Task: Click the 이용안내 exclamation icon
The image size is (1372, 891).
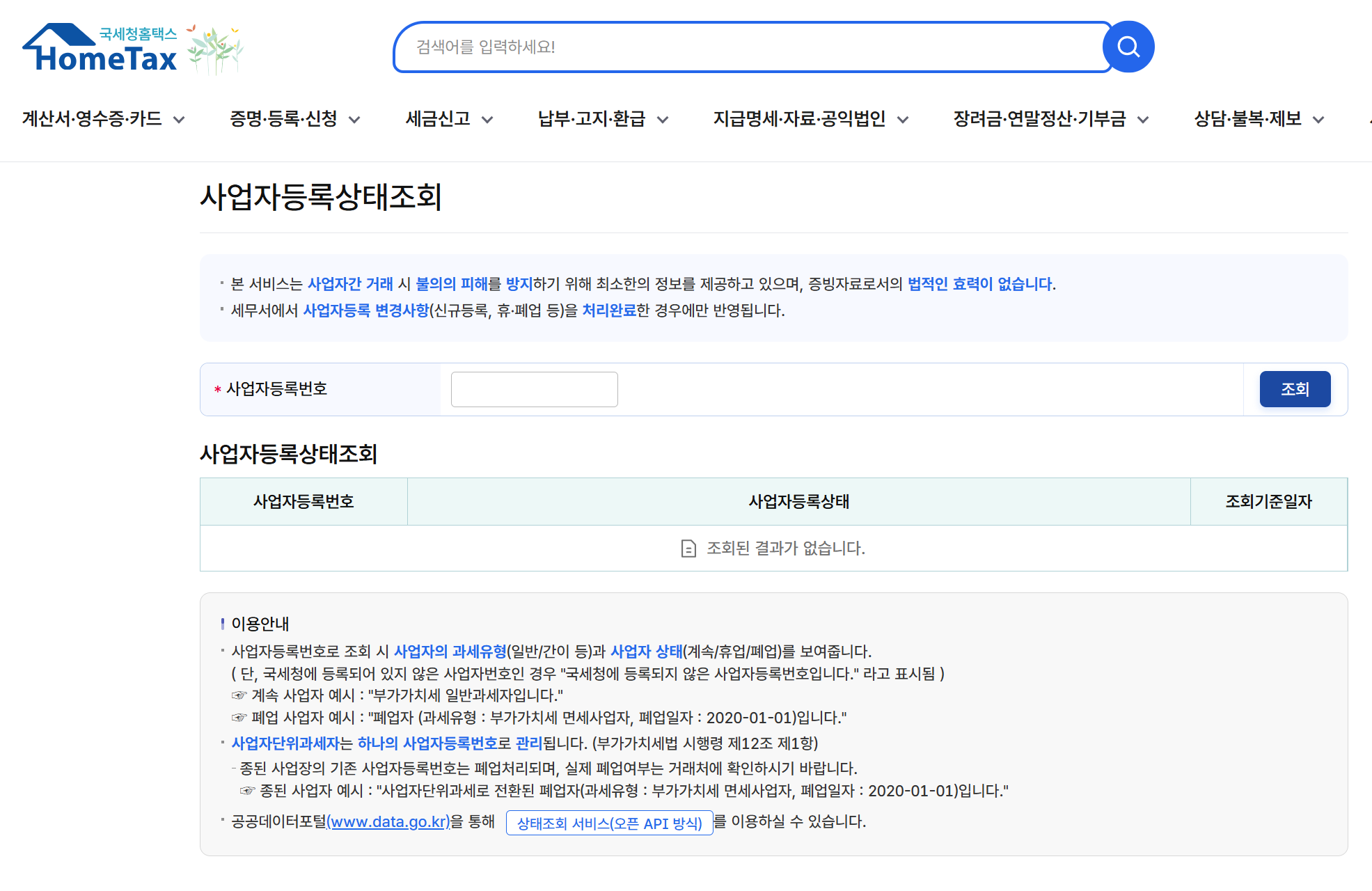Action: click(x=221, y=624)
